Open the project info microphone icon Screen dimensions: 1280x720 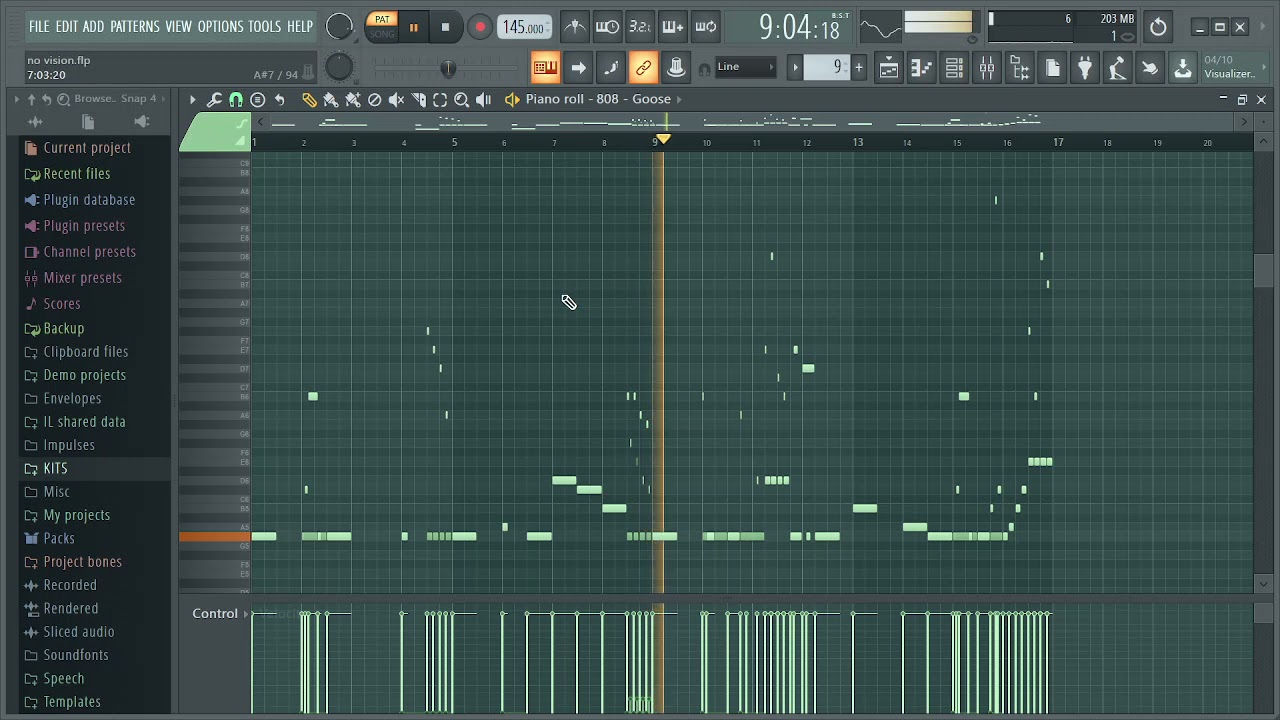[x=1117, y=68]
